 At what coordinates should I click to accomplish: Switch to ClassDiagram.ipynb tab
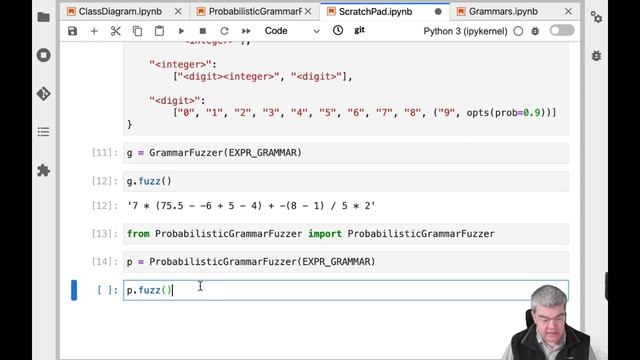(x=120, y=11)
